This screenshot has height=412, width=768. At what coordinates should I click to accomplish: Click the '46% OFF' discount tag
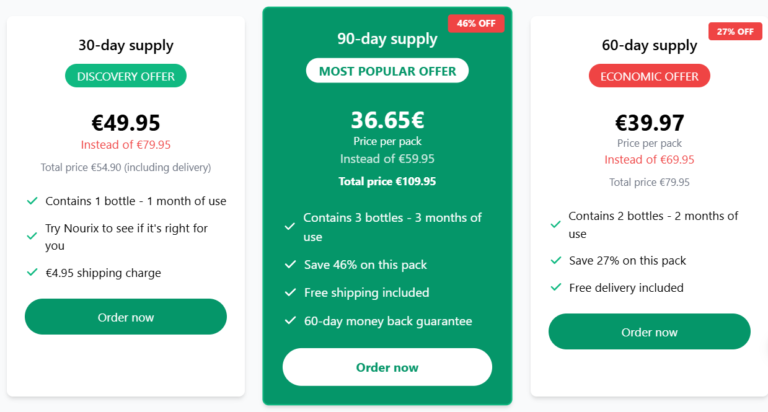coord(476,23)
